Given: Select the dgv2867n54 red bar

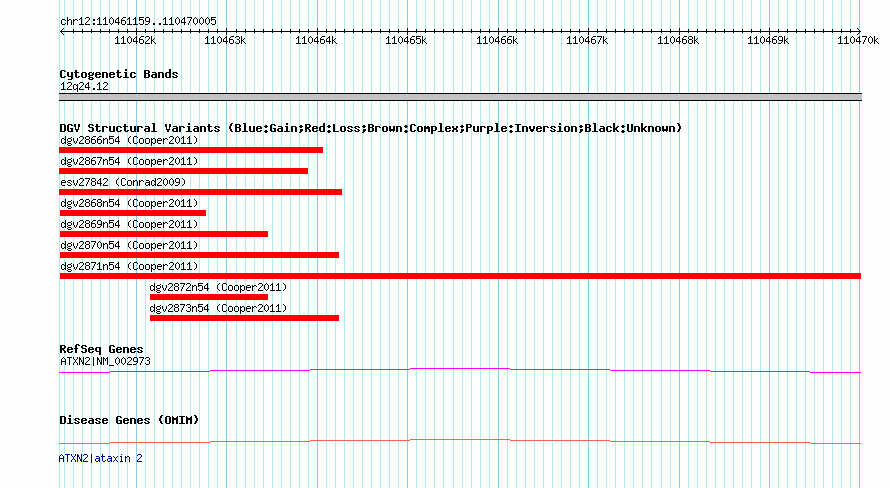Looking at the screenshot, I should click(x=183, y=171).
